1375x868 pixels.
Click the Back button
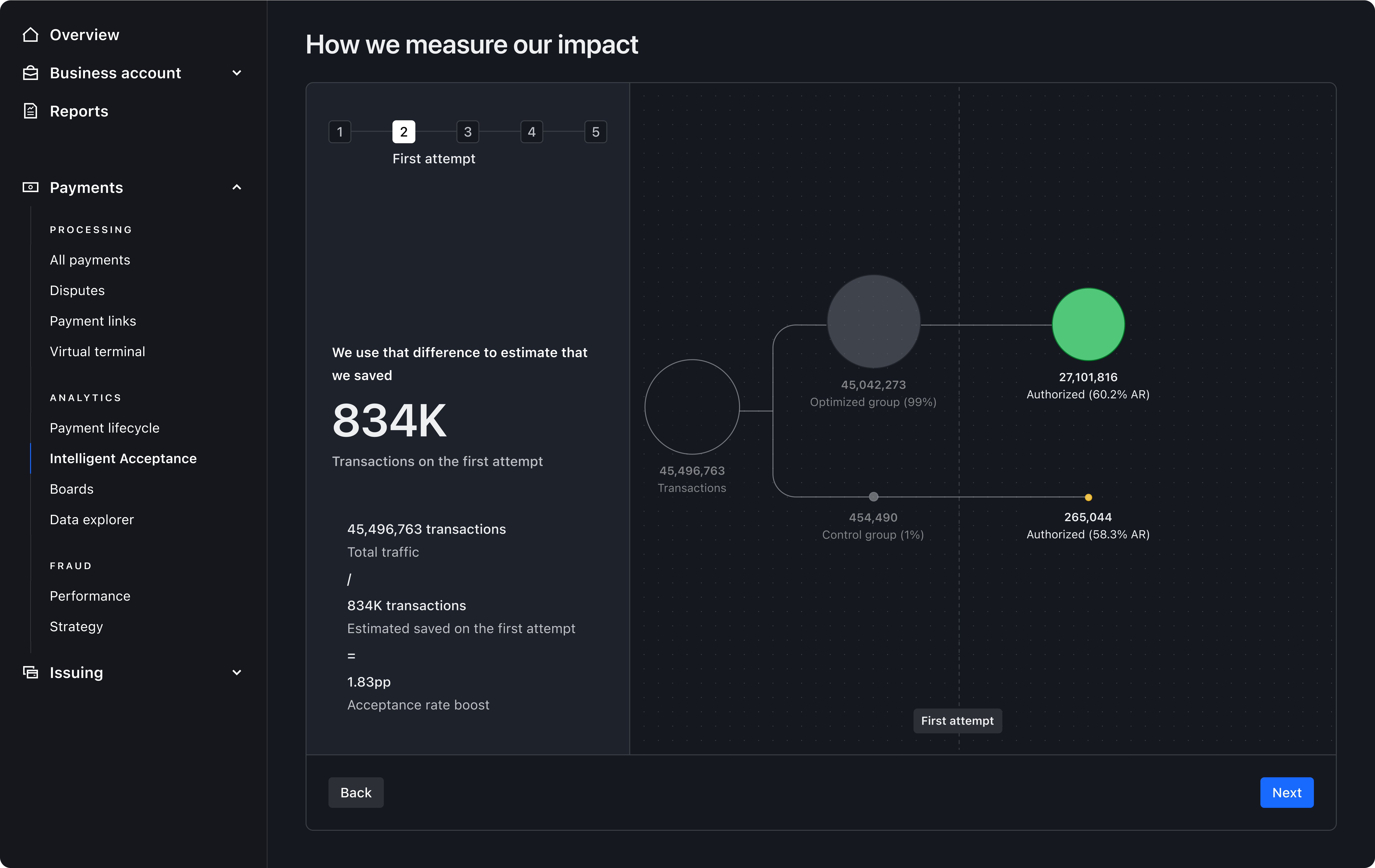tap(356, 793)
